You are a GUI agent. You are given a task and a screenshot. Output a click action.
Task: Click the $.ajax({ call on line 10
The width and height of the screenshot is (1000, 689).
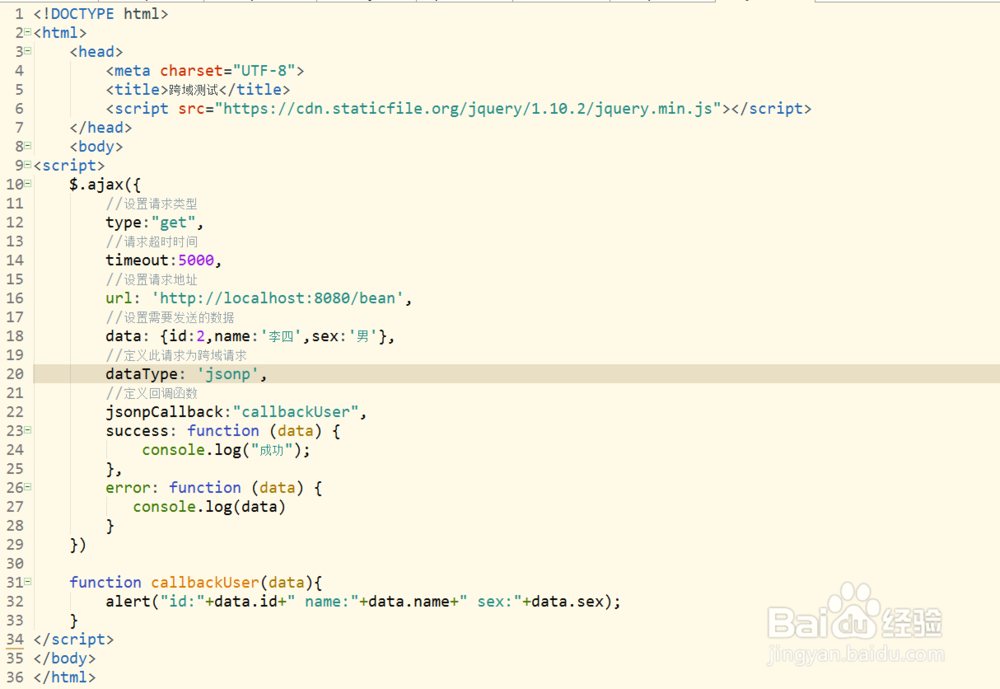(105, 184)
